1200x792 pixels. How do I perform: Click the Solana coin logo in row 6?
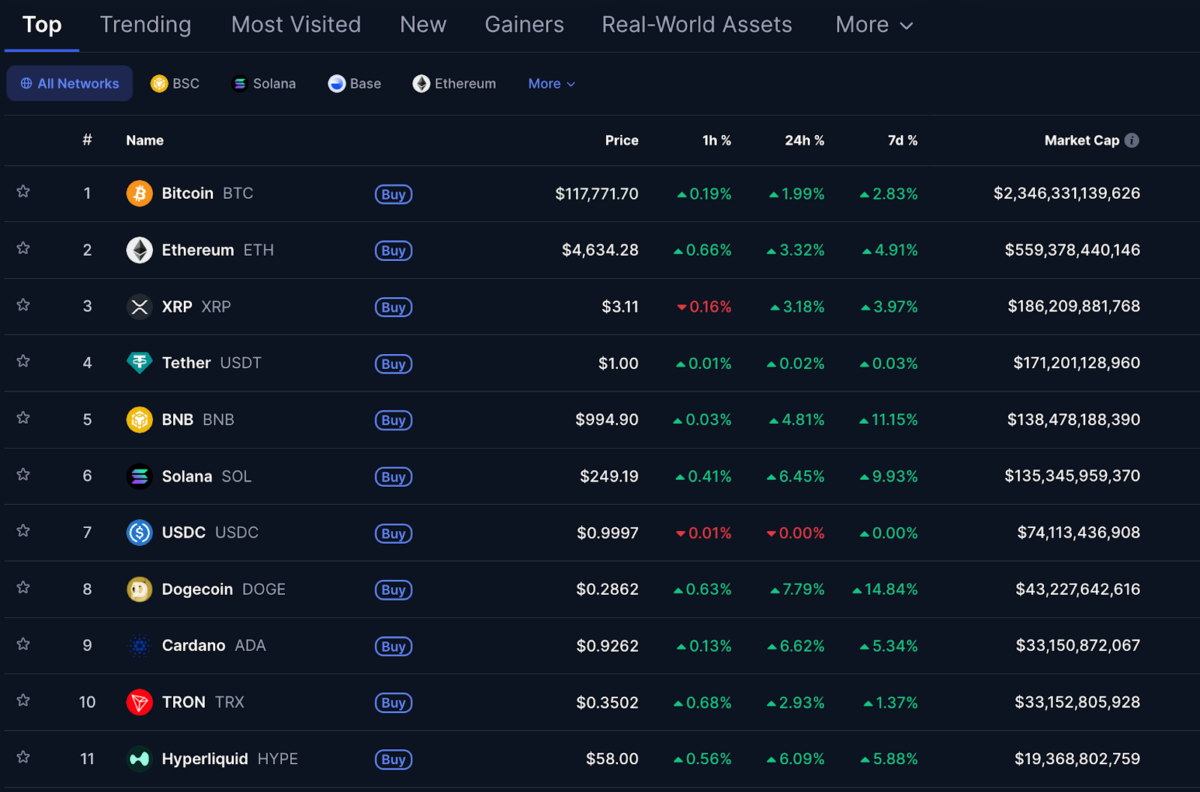point(139,476)
